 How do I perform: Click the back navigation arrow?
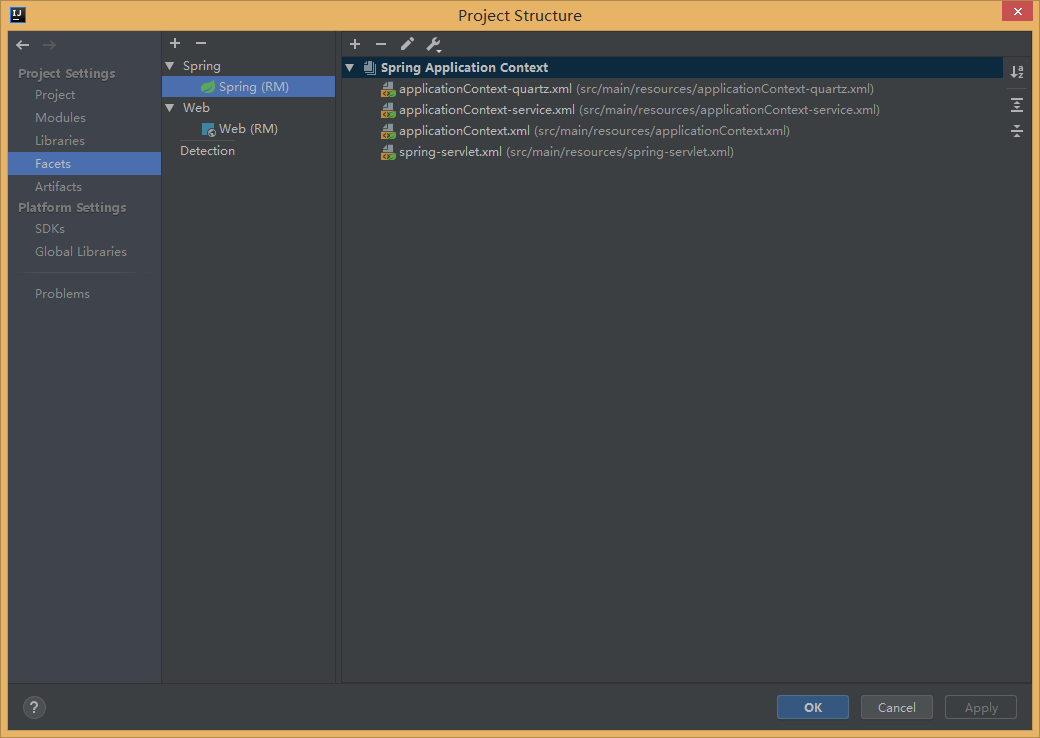(x=23, y=45)
